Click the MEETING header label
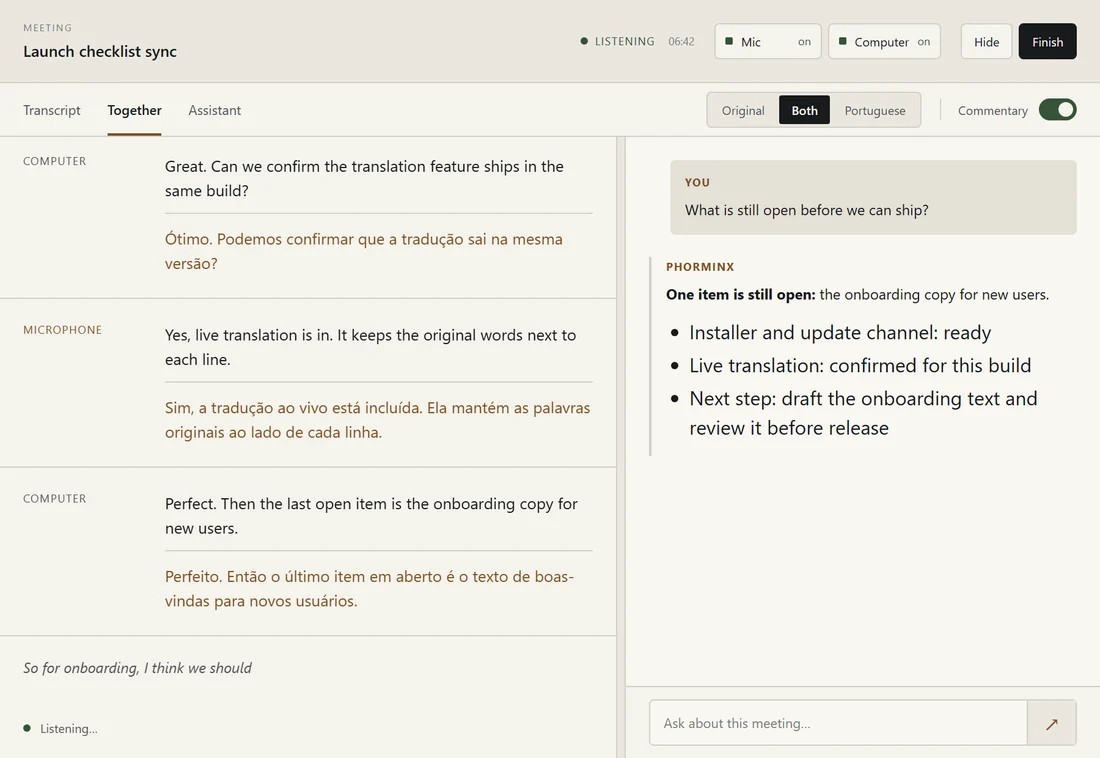This screenshot has height=758, width=1100. tap(48, 27)
